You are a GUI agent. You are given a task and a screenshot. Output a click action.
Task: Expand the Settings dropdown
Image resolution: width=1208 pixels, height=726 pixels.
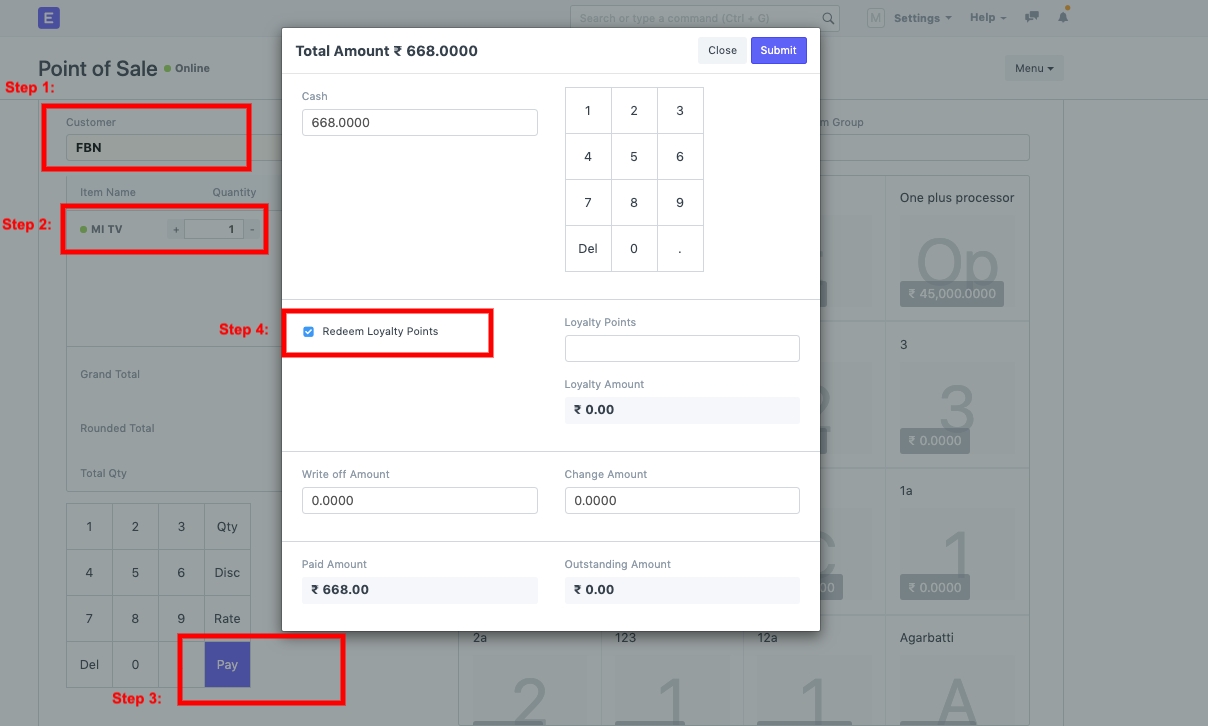(921, 18)
